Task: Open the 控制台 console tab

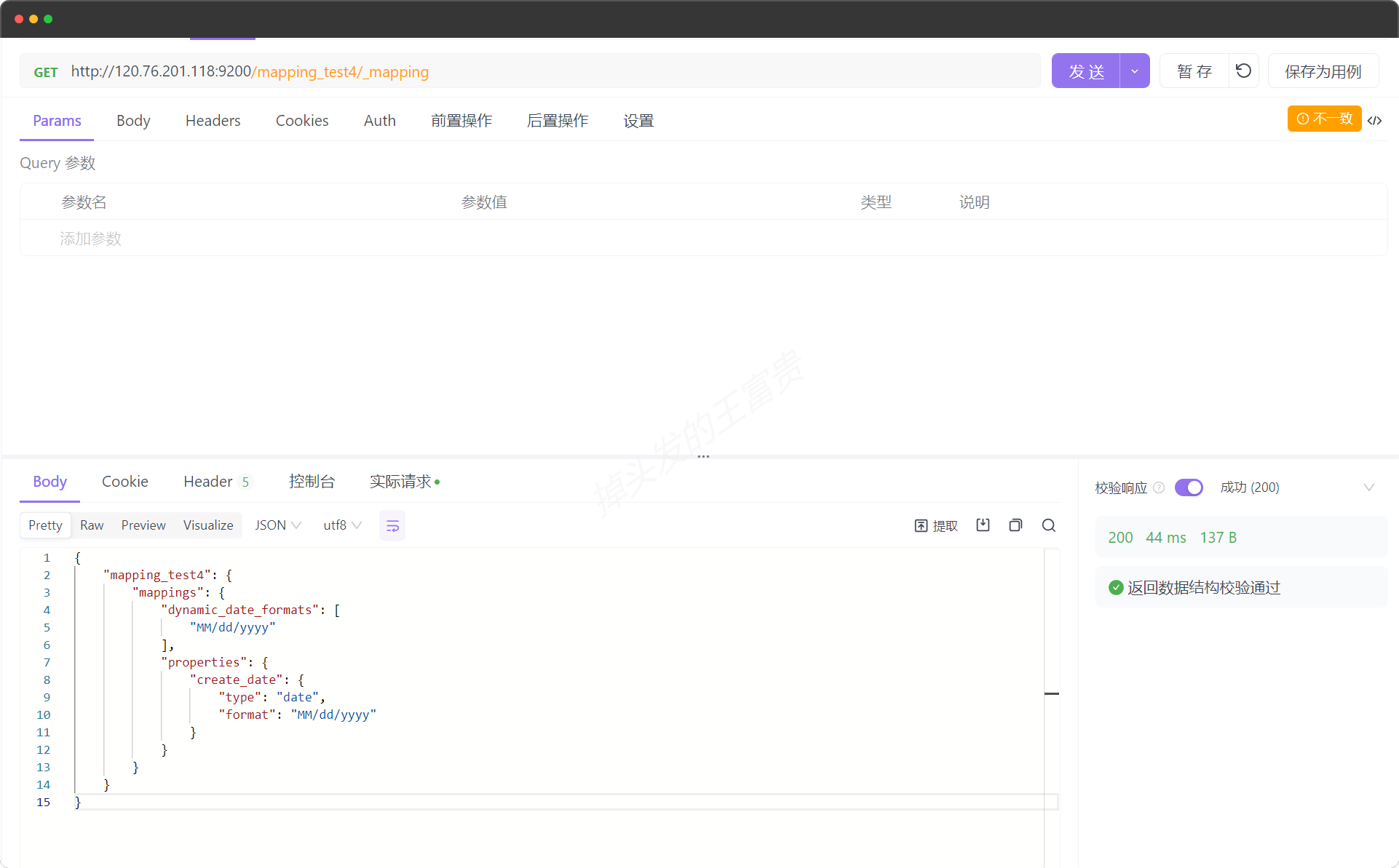Action: (x=312, y=482)
